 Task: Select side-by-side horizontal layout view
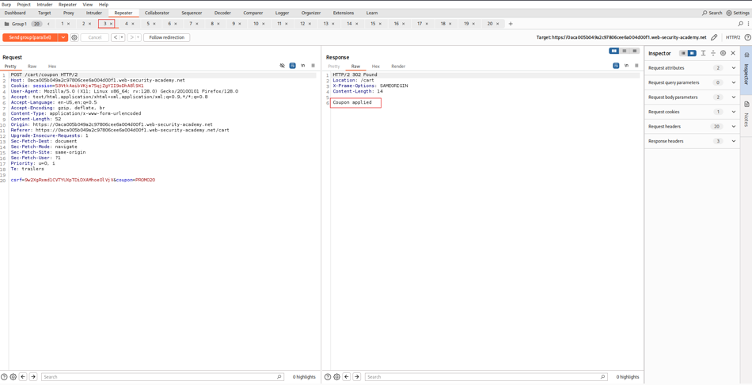(x=614, y=51)
